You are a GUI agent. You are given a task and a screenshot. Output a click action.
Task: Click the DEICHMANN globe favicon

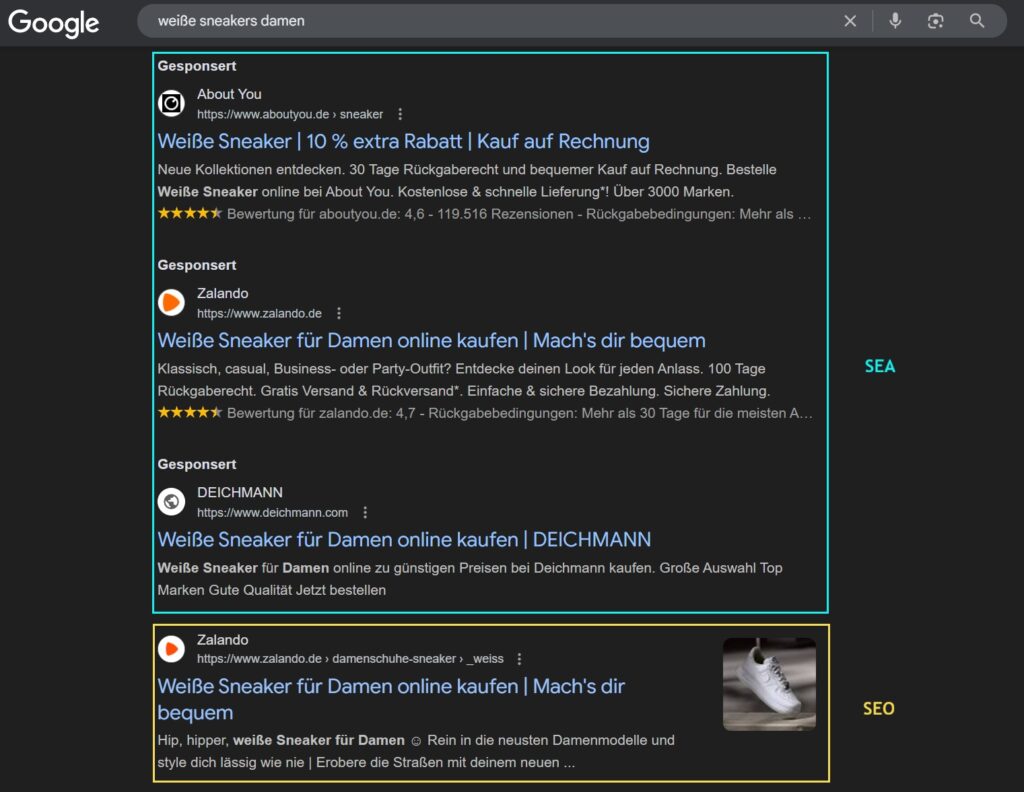(172, 501)
